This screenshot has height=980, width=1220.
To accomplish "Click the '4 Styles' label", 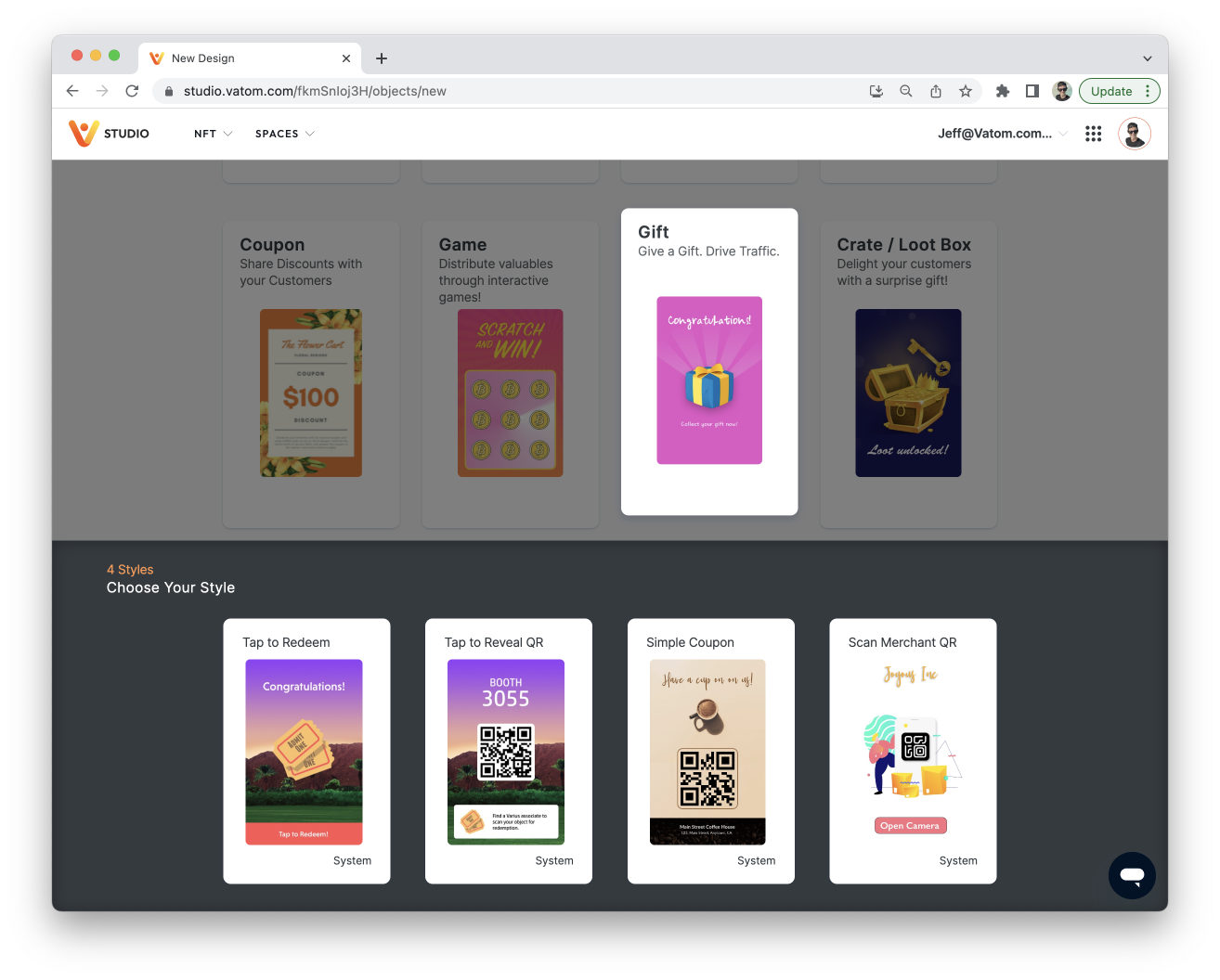I will (130, 569).
